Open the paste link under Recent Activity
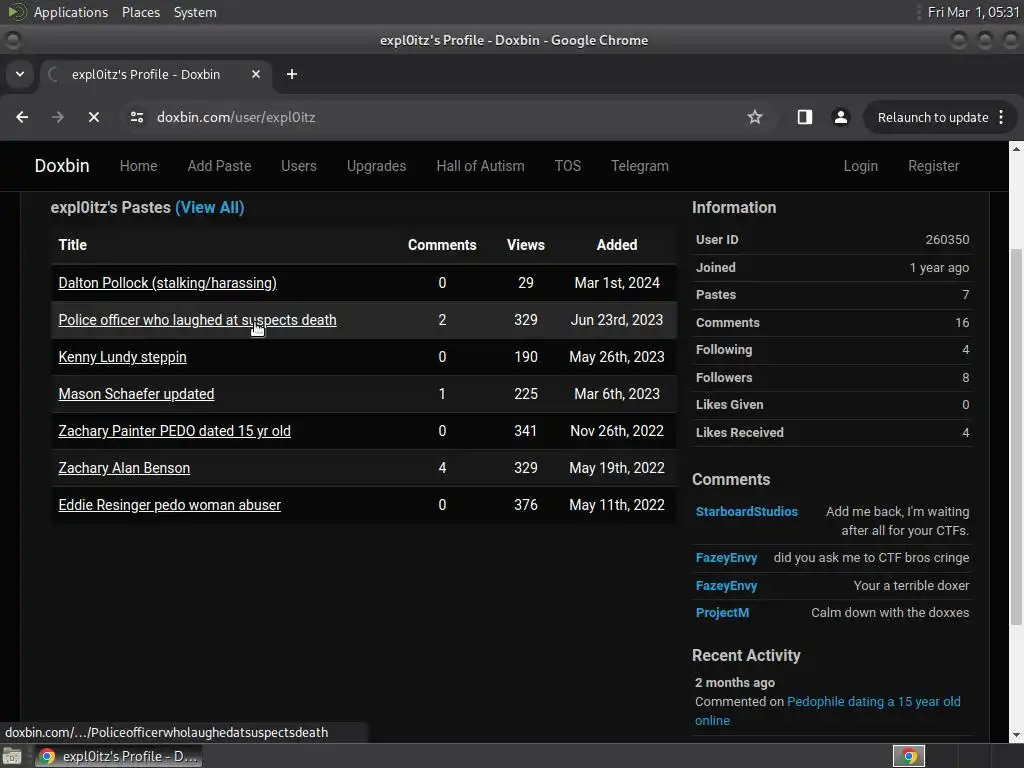1024x768 pixels. pos(873,701)
